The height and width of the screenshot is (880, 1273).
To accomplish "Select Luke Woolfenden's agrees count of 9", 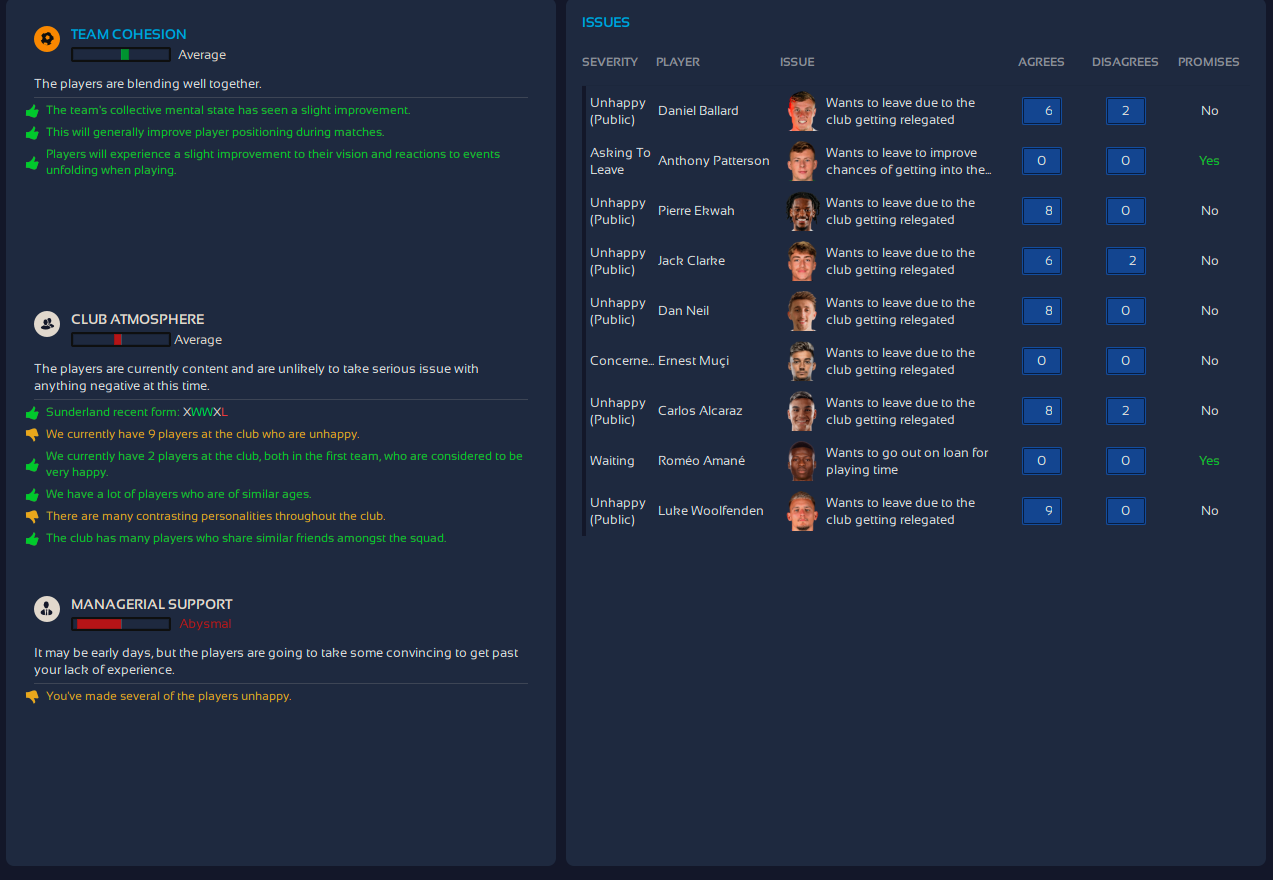I will (1041, 511).
